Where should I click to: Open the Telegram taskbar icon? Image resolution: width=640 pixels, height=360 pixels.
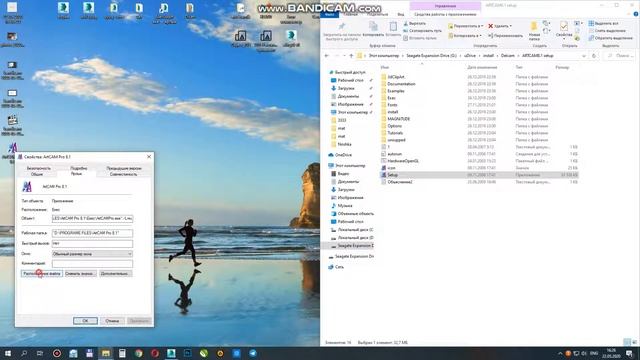click(x=253, y=353)
